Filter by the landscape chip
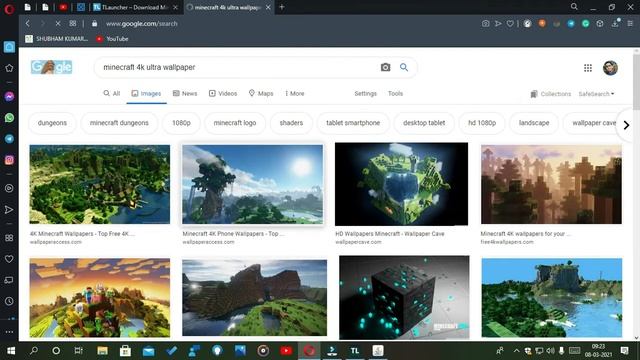640x360 pixels. [534, 123]
